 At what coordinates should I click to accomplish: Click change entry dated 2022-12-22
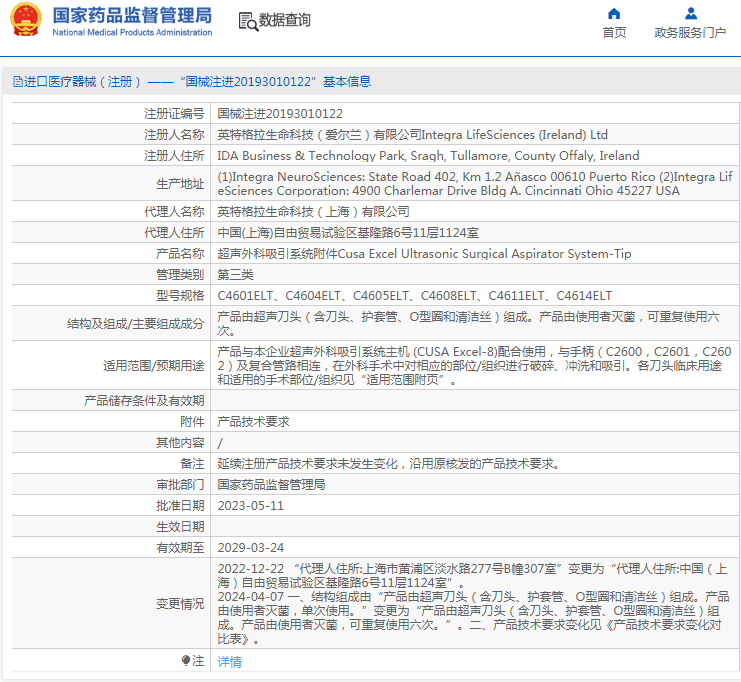[472, 576]
